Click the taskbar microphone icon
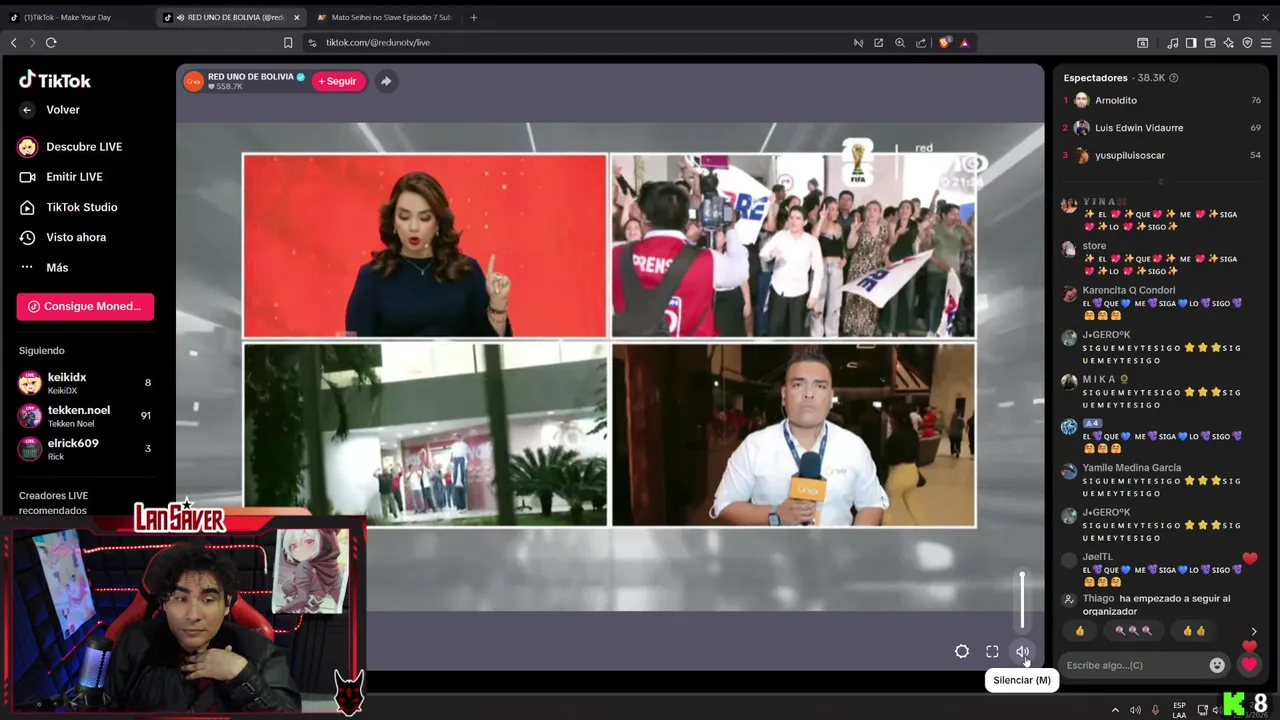Screen dimensions: 1280x720 [1156, 710]
